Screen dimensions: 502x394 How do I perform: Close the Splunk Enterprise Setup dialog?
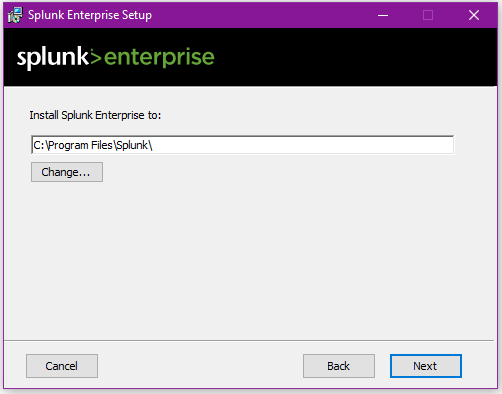[474, 15]
